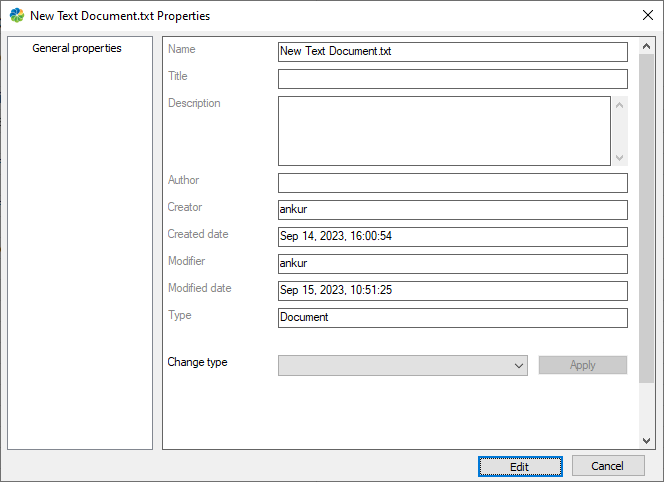Screen dimensions: 664x482
Task: Focus the Title text field
Action: pyautogui.click(x=452, y=79)
